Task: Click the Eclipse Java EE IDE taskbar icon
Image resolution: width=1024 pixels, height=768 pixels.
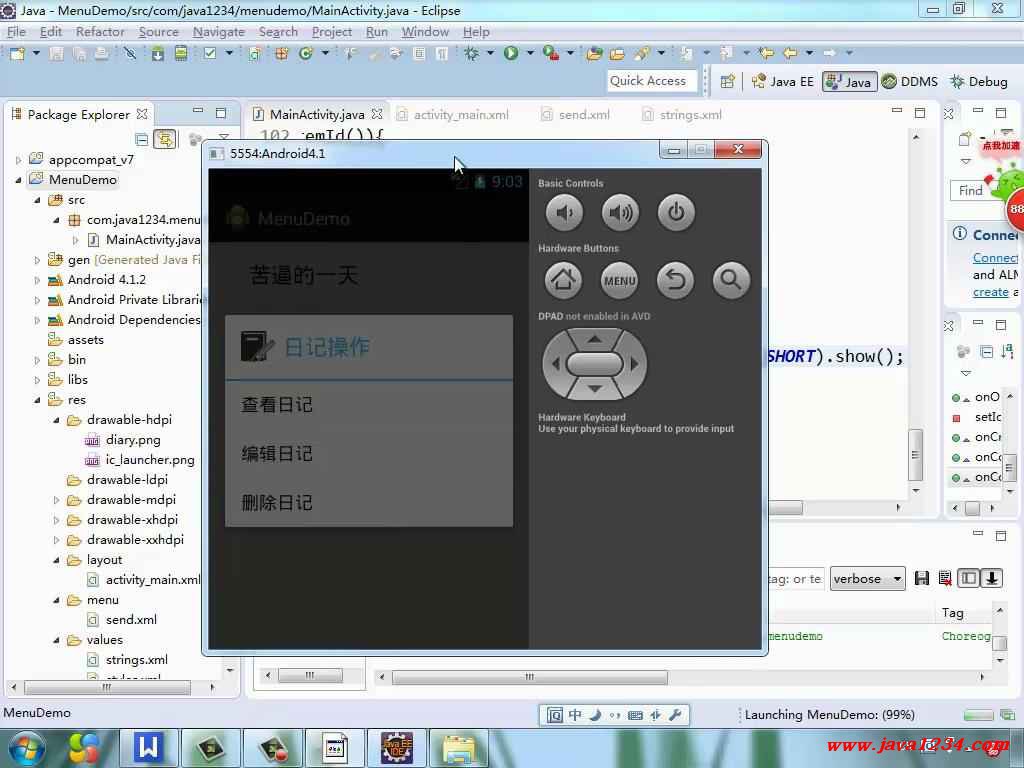Action: point(397,748)
